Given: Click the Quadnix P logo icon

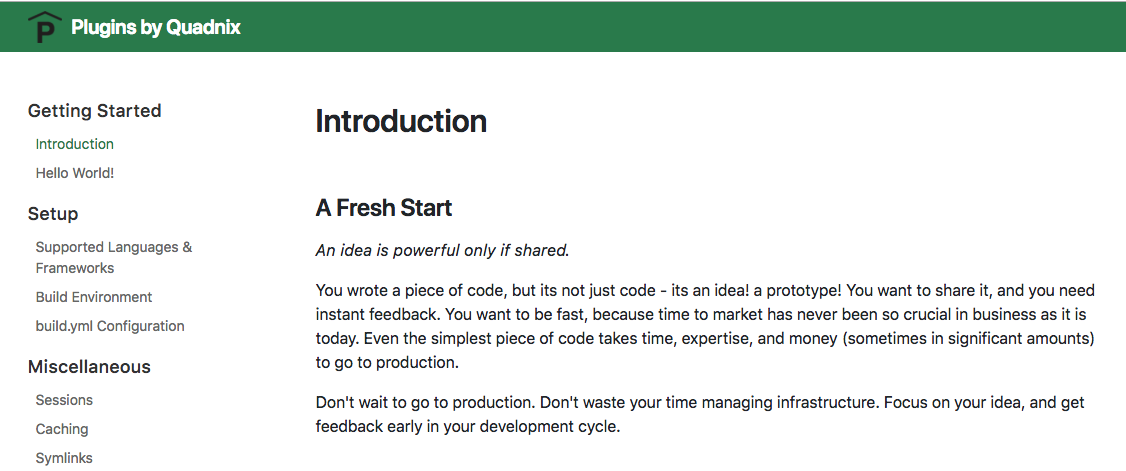Looking at the screenshot, I should coord(43,28).
